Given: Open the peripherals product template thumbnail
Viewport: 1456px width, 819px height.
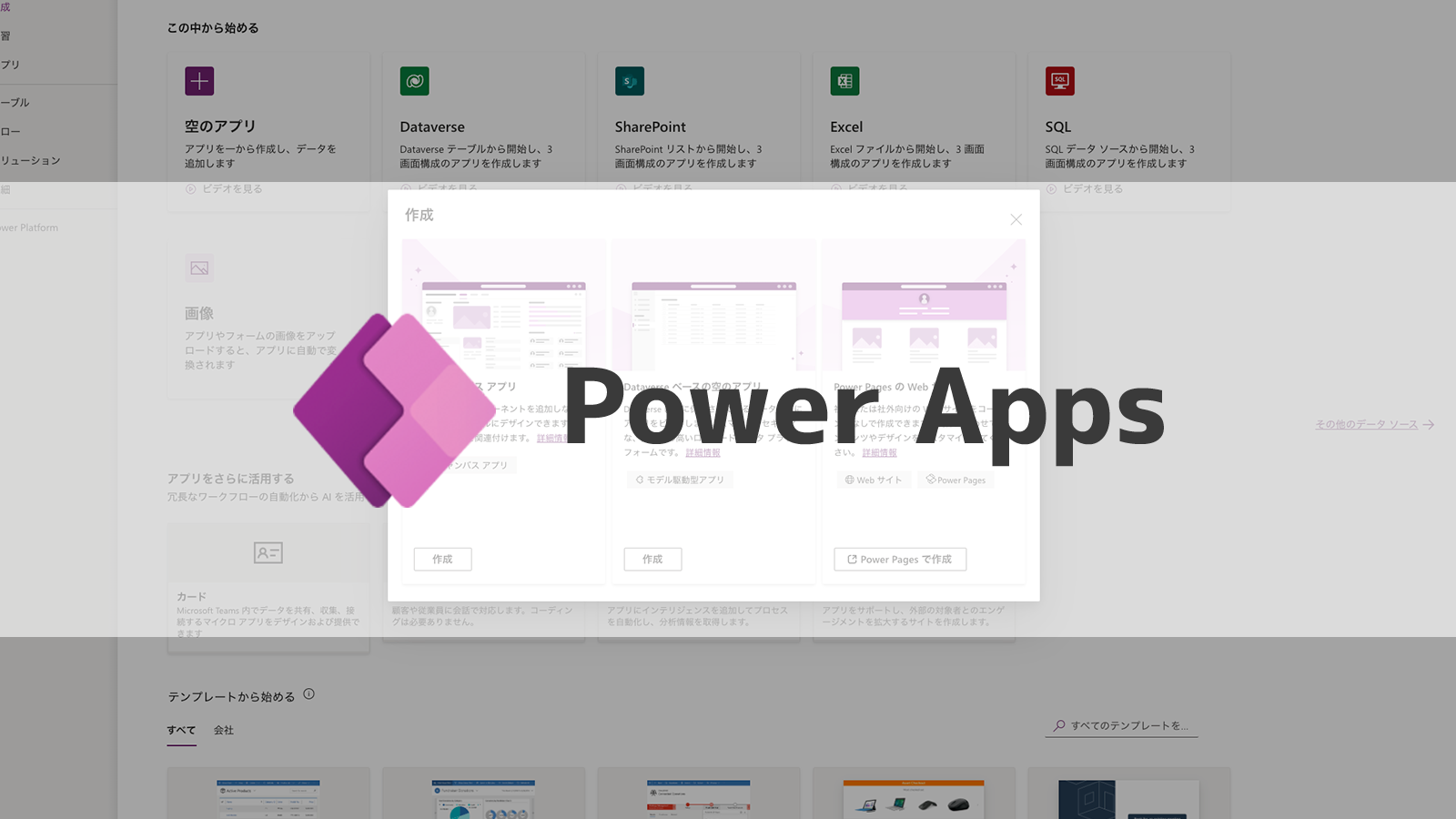Looking at the screenshot, I should [x=914, y=799].
